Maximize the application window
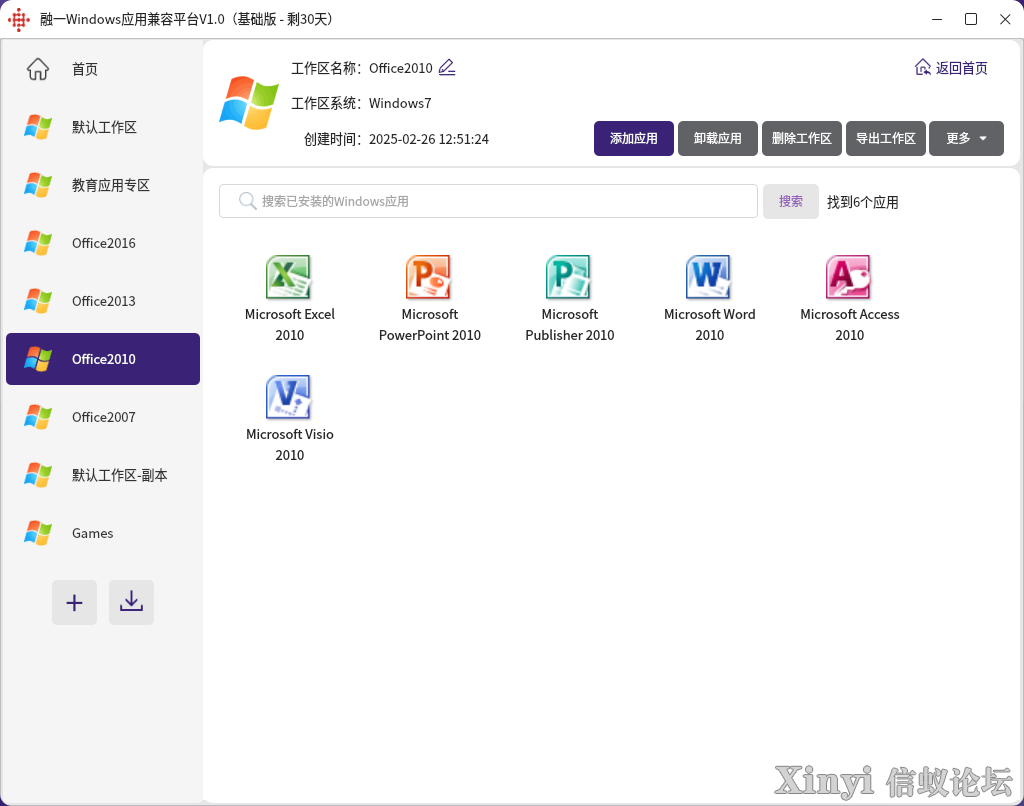The image size is (1024, 806). pyautogui.click(x=971, y=20)
